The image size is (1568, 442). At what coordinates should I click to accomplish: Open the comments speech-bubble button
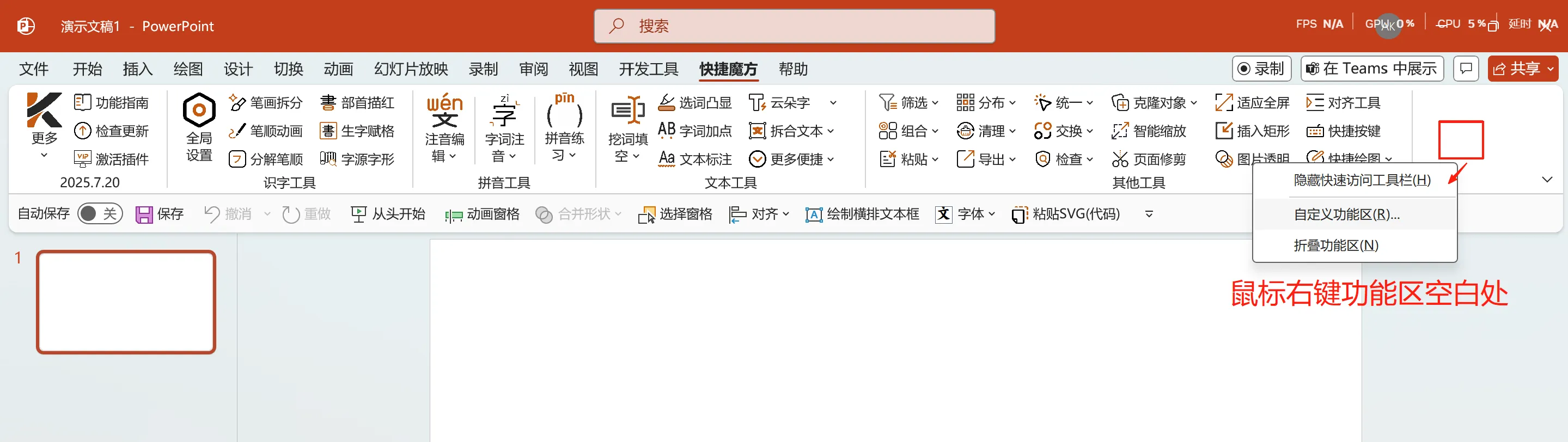point(1466,68)
